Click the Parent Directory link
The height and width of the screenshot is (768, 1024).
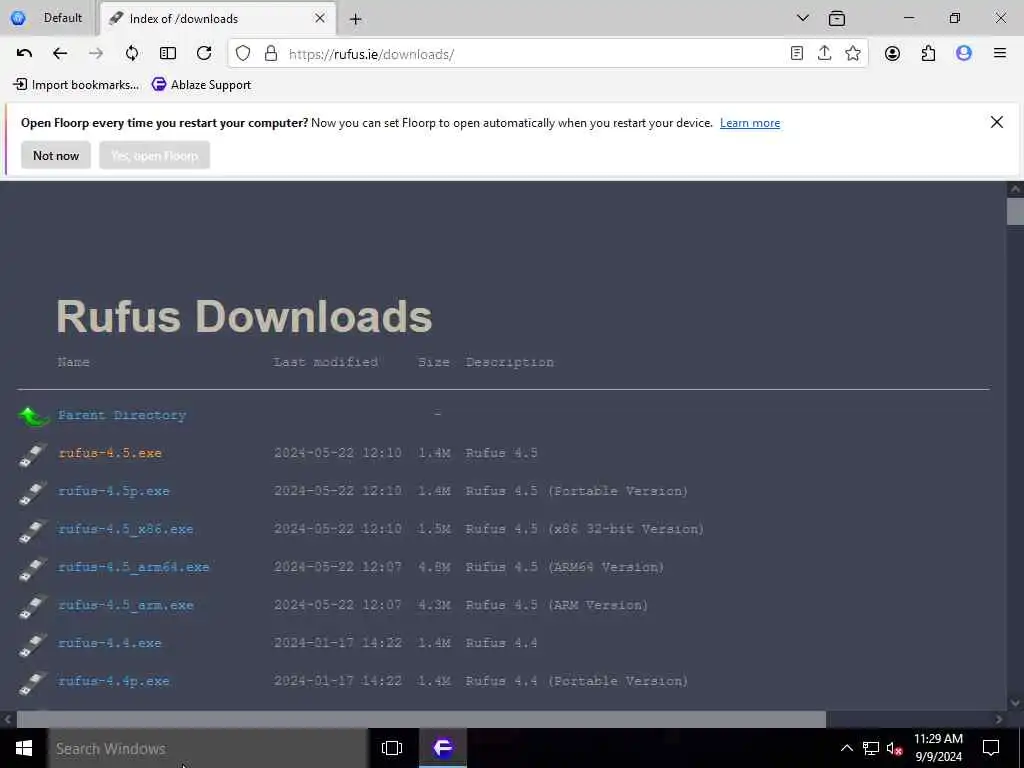click(x=122, y=415)
